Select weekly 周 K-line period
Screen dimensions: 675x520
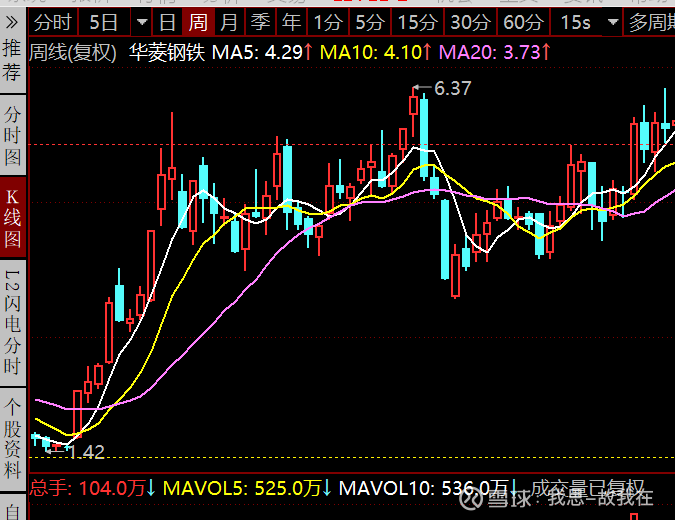pyautogui.click(x=198, y=22)
